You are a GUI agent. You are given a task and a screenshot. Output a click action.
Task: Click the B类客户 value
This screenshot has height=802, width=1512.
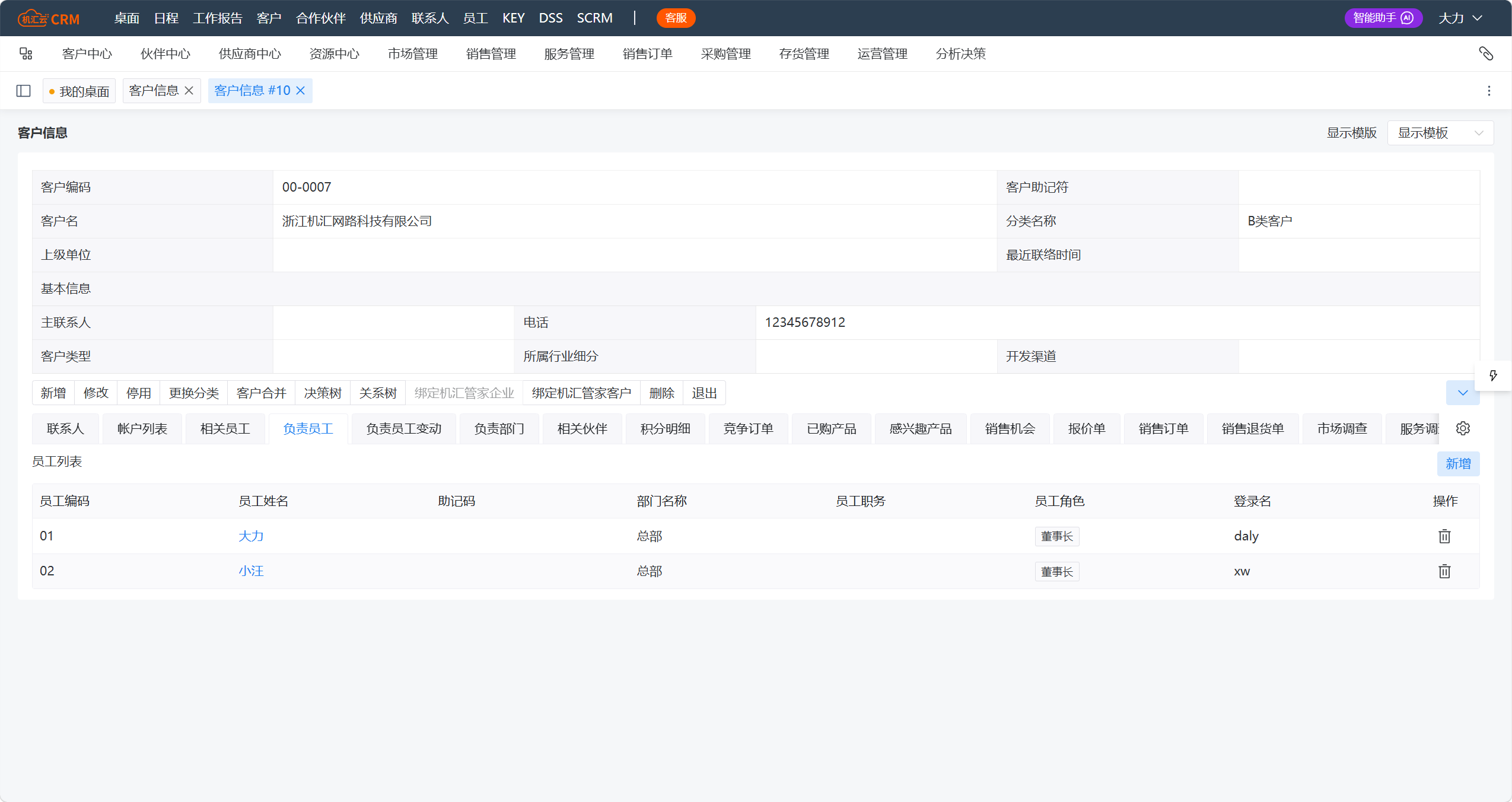pos(1270,221)
